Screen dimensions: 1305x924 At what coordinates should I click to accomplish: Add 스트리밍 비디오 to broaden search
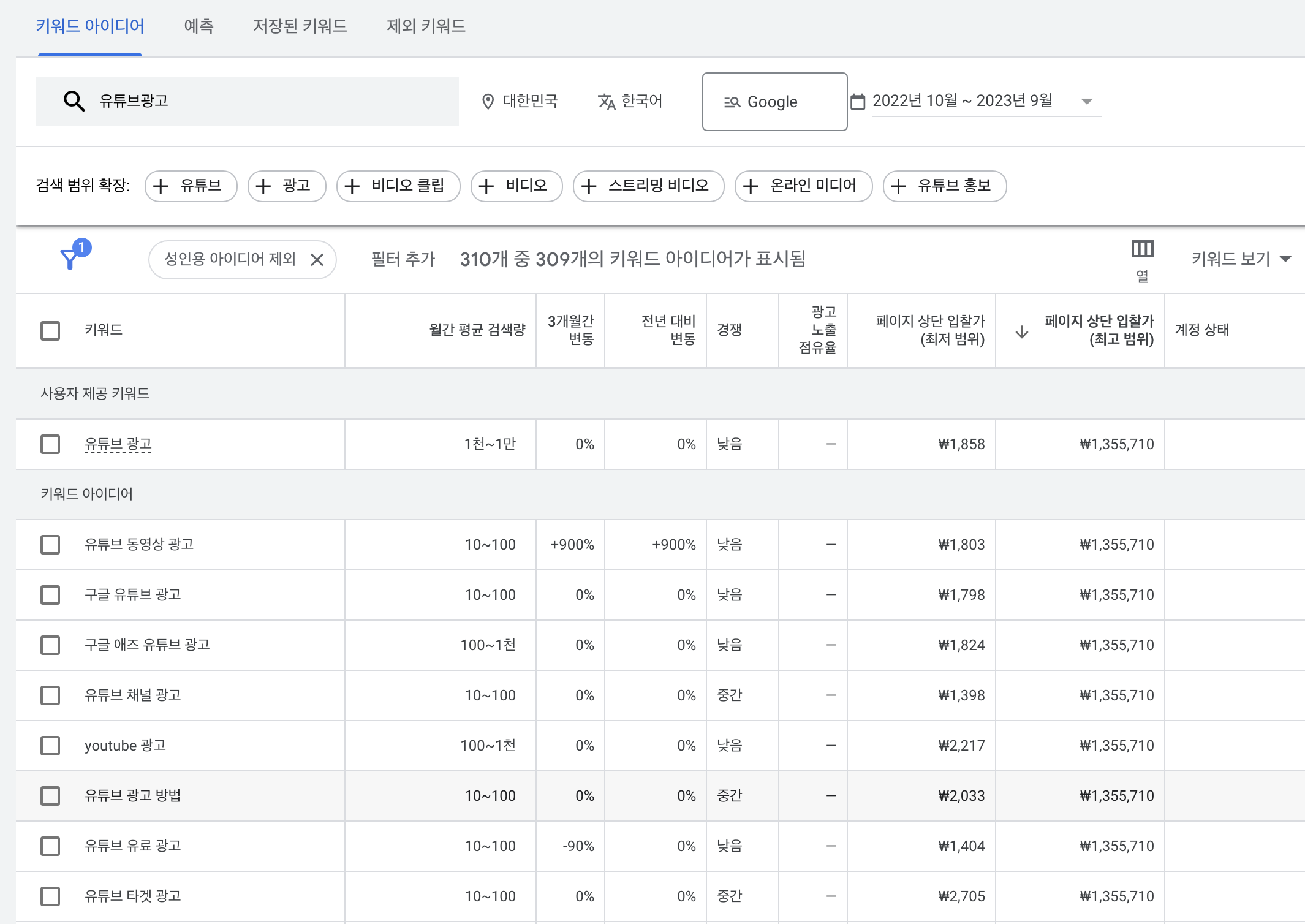[x=648, y=186]
